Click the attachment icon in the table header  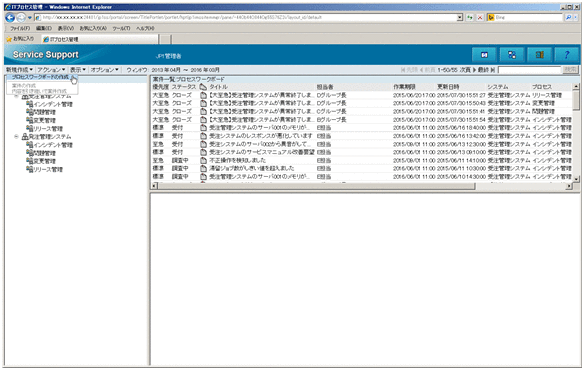pos(203,87)
